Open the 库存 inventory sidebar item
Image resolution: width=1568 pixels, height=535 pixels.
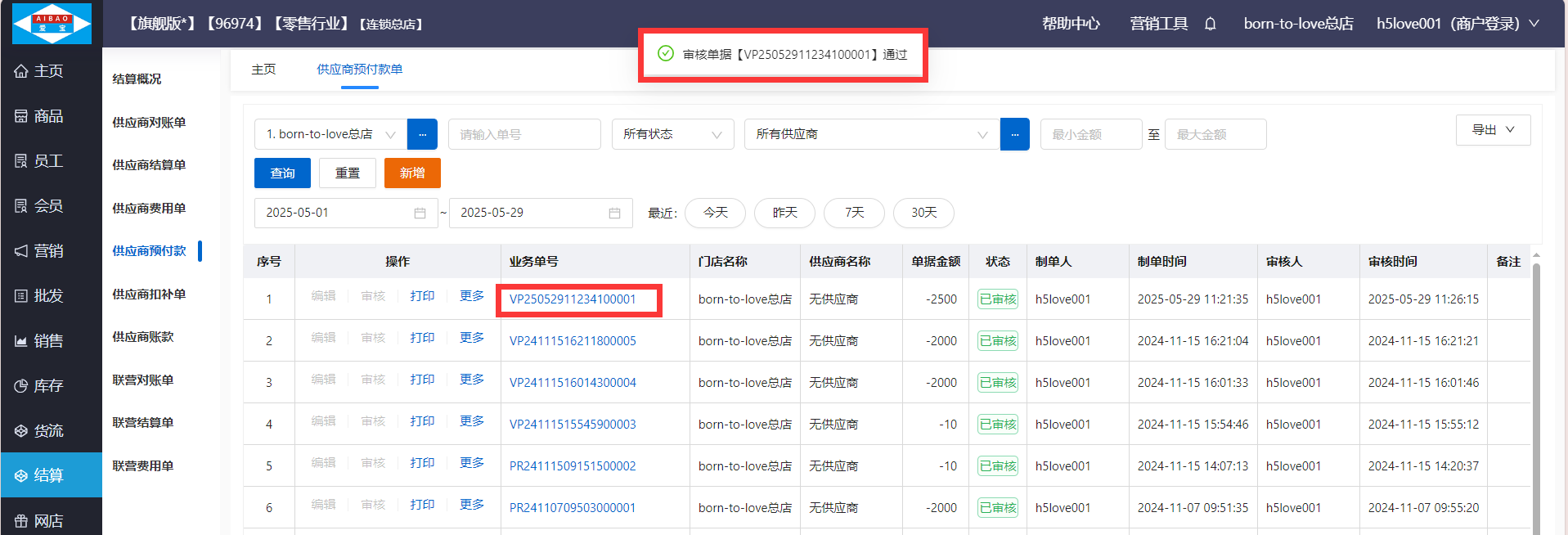click(x=49, y=385)
